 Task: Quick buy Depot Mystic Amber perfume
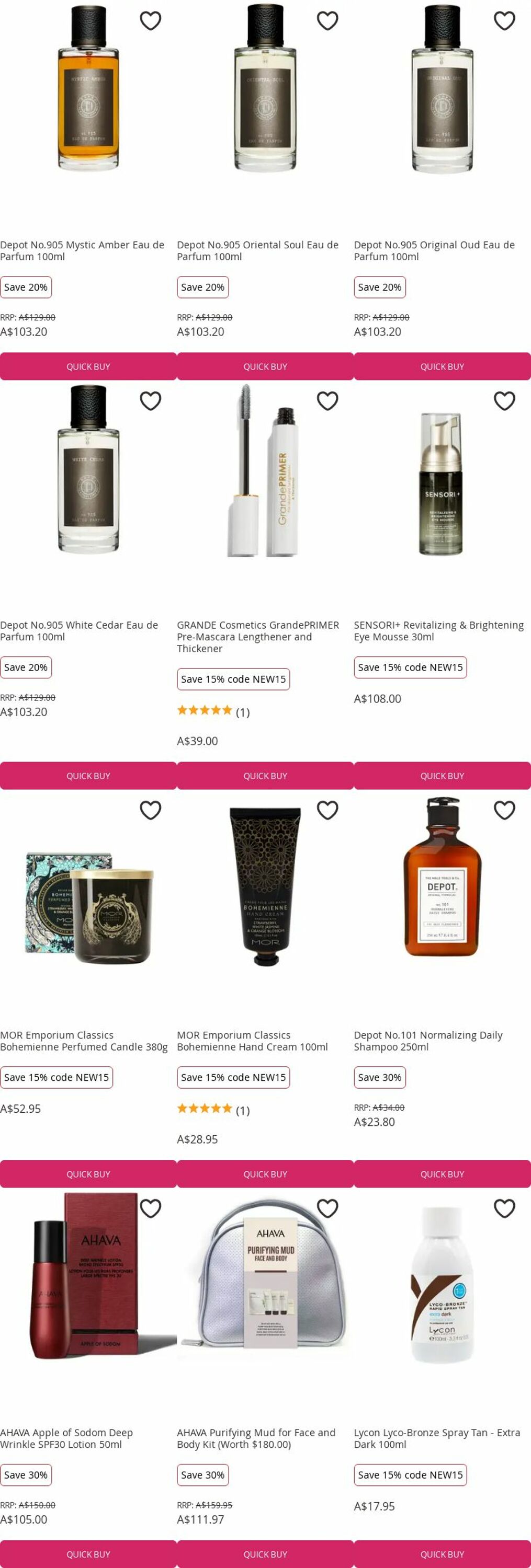(x=88, y=366)
